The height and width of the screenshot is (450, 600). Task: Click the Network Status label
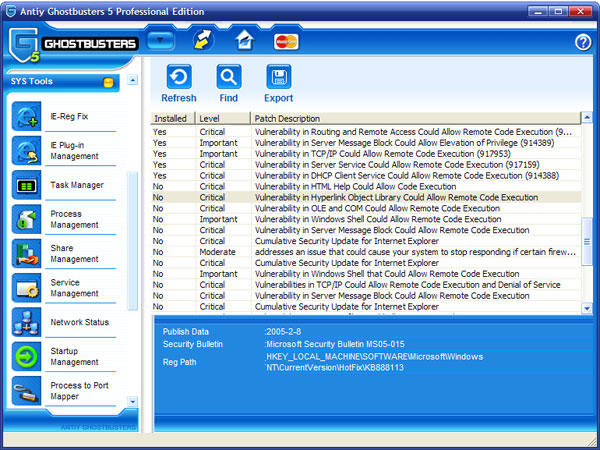point(80,322)
